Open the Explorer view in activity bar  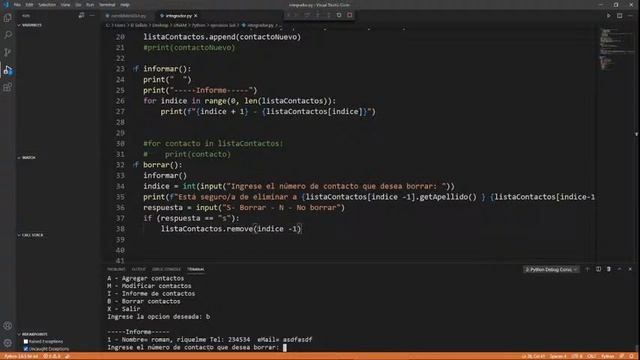[7, 18]
